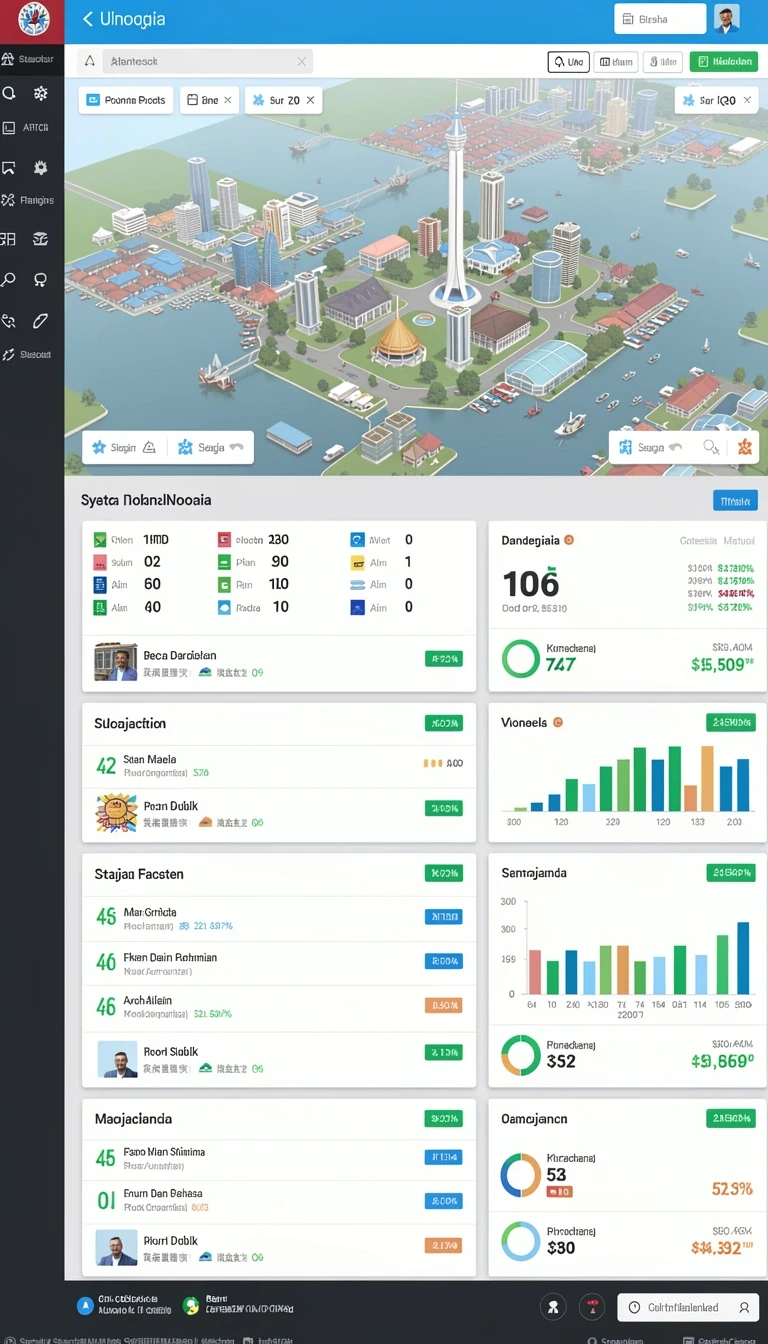Clear the Alantesck search field
This screenshot has width=768, height=1344.
(x=301, y=61)
